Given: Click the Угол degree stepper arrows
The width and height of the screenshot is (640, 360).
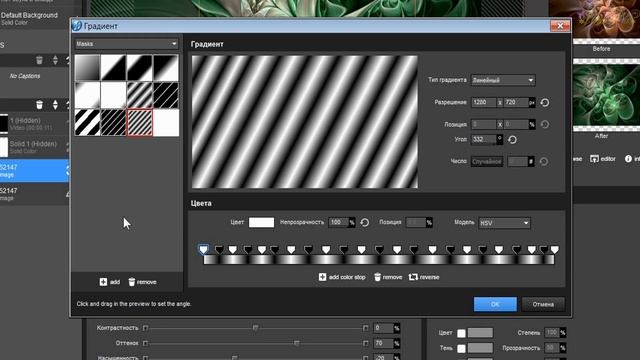Looking at the screenshot, I should pyautogui.click(x=499, y=140).
